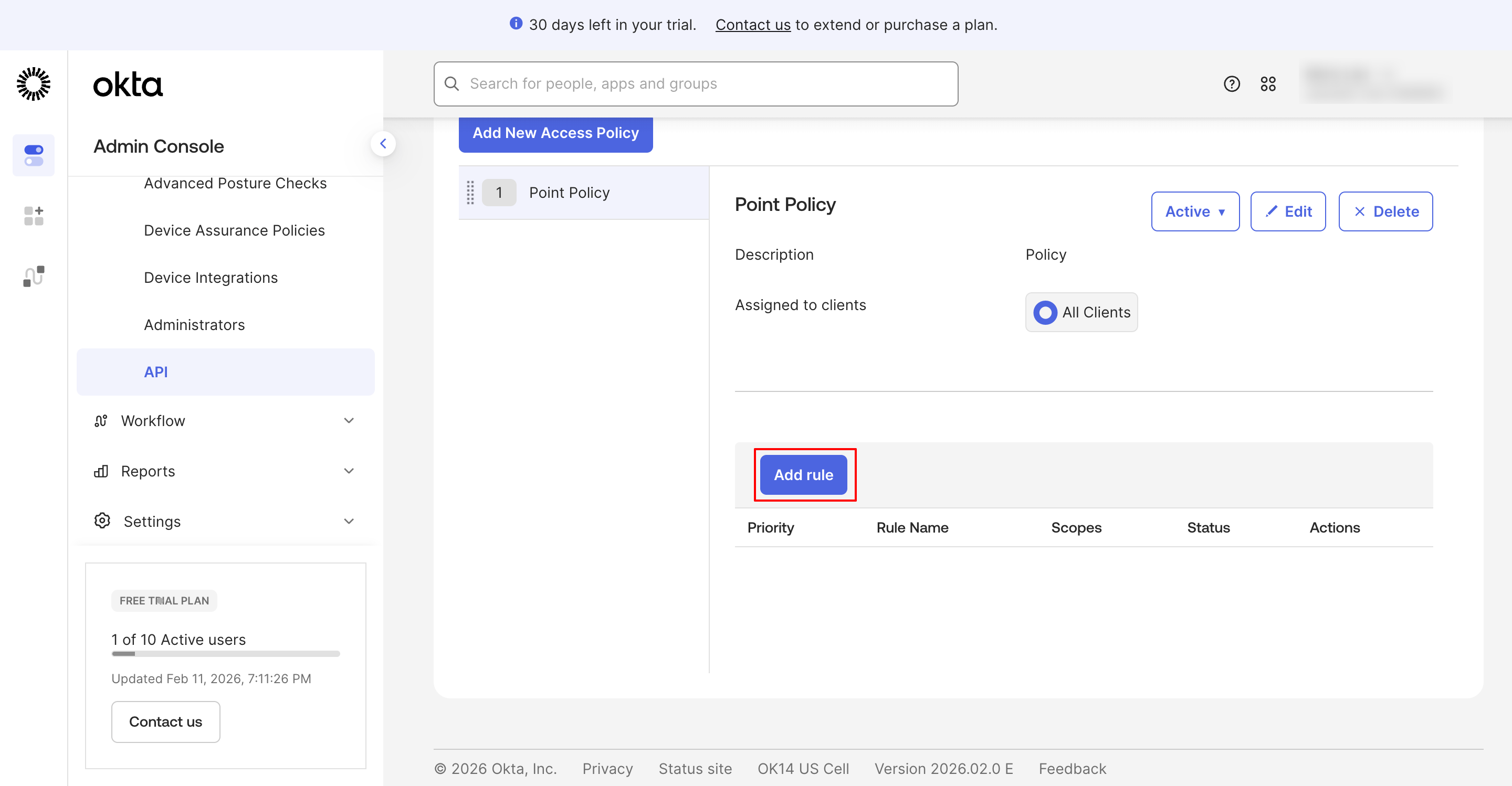This screenshot has width=1512, height=786.
Task: Click the help question mark icon
Action: (x=1232, y=84)
